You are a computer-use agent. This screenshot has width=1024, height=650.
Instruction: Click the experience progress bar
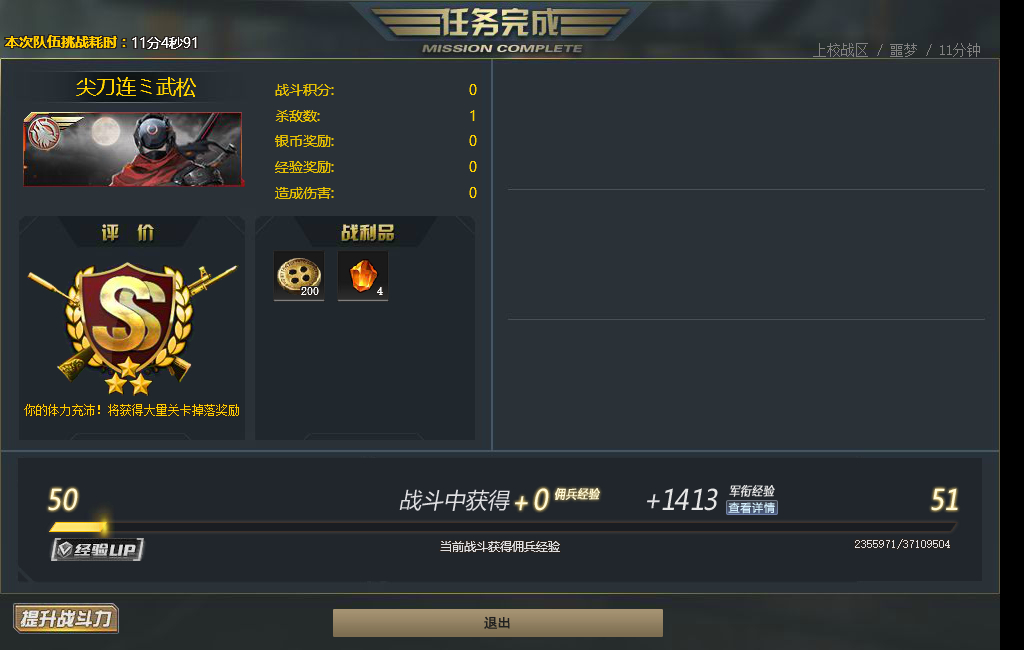502,527
